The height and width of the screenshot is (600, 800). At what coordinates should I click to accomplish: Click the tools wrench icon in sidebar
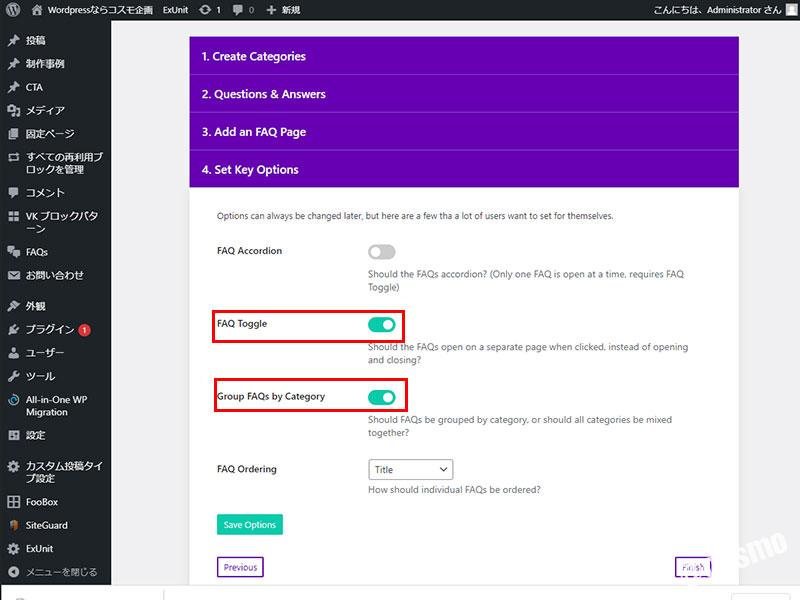(13, 376)
